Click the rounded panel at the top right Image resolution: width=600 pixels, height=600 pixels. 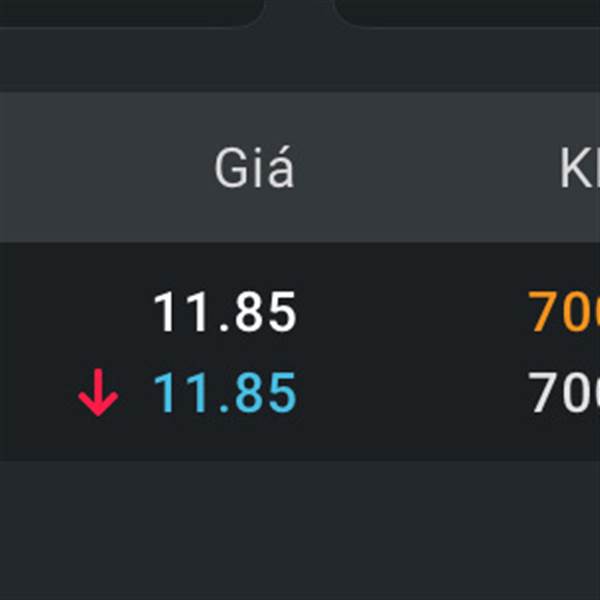coord(470,10)
